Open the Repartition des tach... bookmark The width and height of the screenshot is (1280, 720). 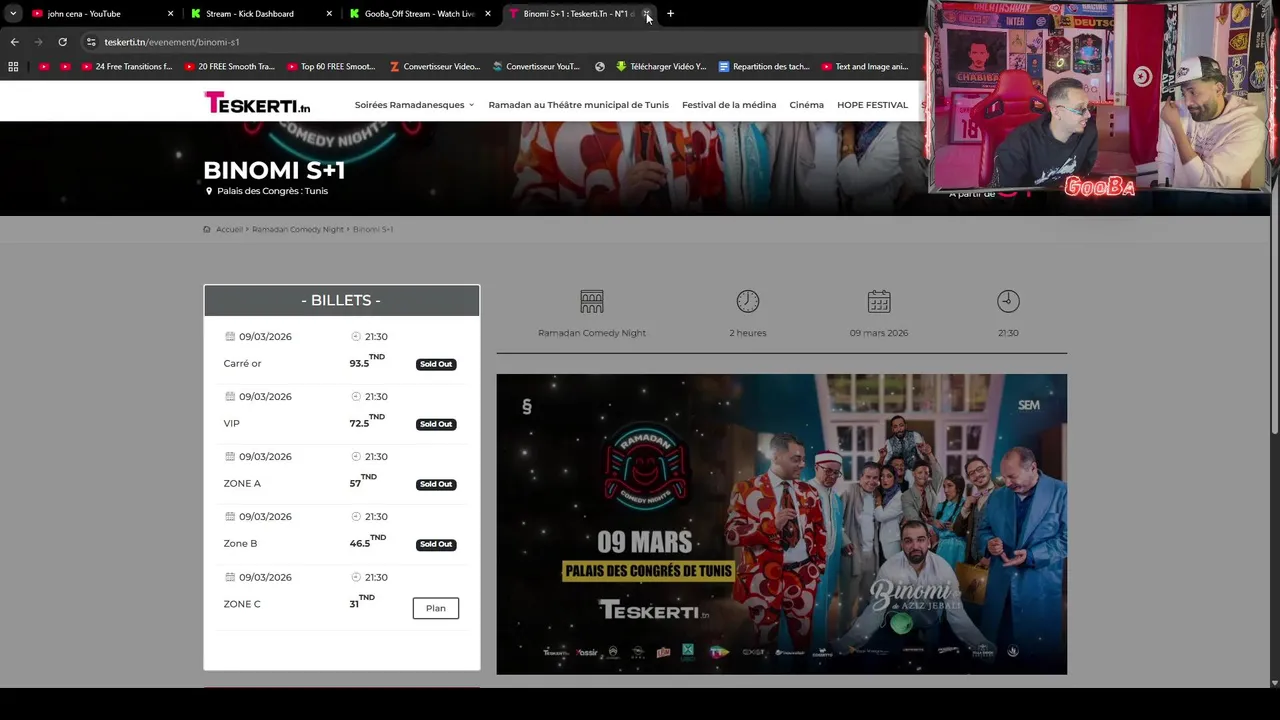pos(764,67)
